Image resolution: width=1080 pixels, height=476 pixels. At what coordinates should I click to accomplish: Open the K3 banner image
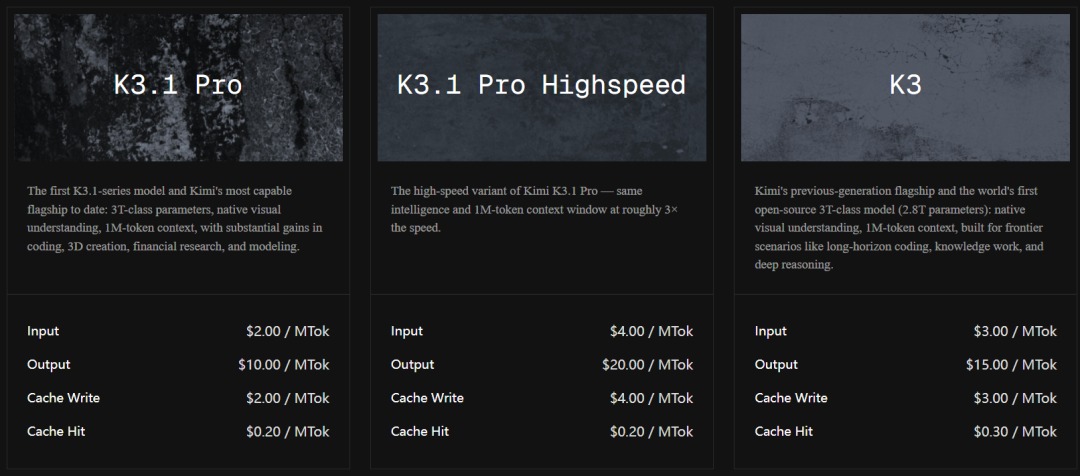[x=905, y=87]
